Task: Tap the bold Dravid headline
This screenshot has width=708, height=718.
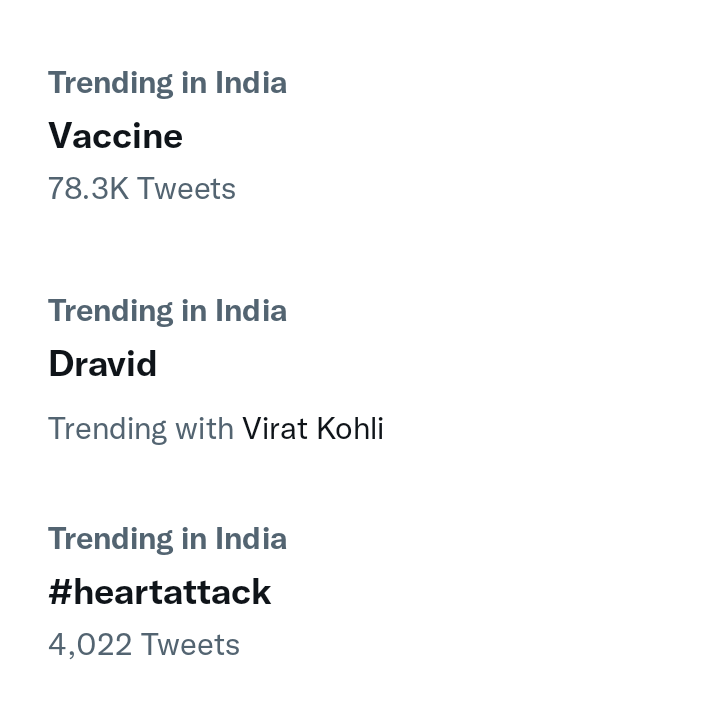Action: tap(103, 364)
